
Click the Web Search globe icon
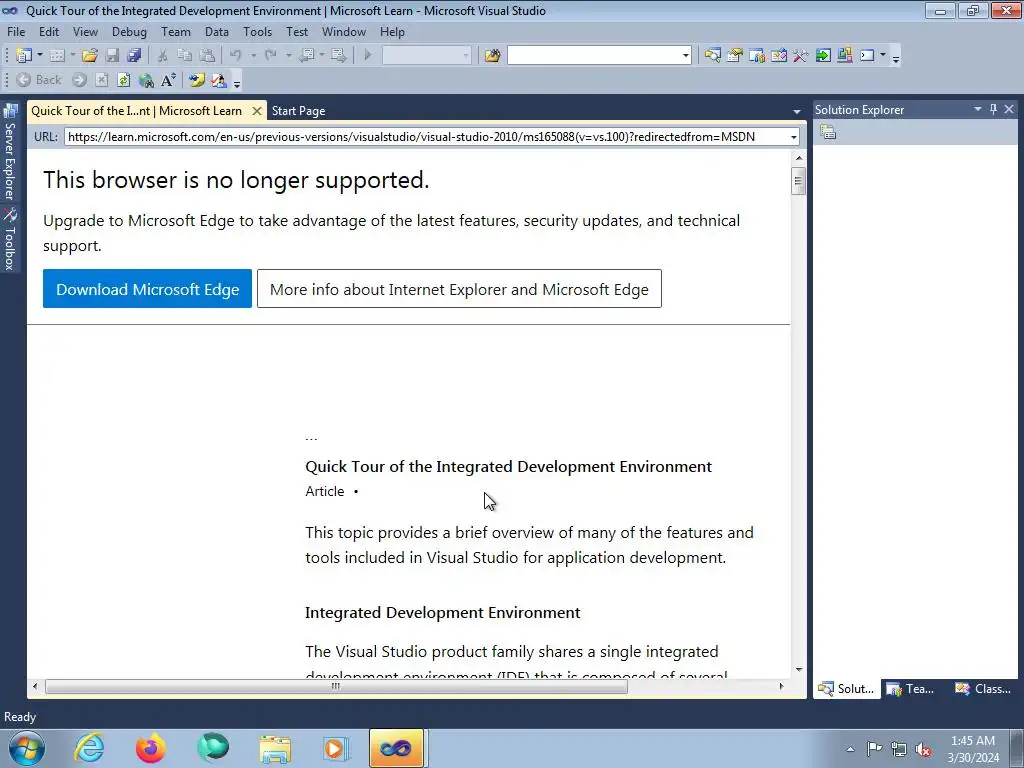click(146, 80)
